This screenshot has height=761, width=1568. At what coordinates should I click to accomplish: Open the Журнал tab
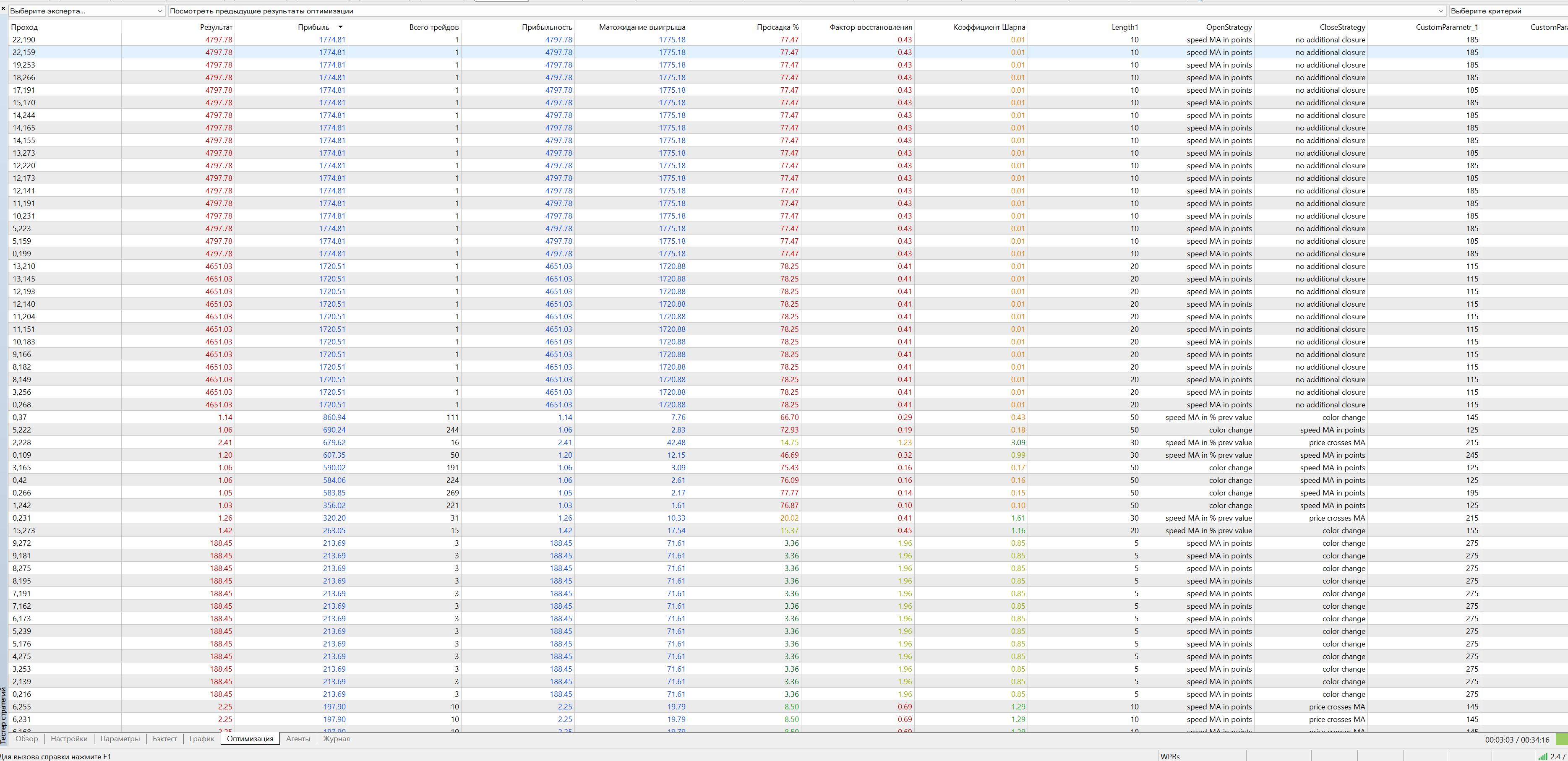click(x=336, y=738)
